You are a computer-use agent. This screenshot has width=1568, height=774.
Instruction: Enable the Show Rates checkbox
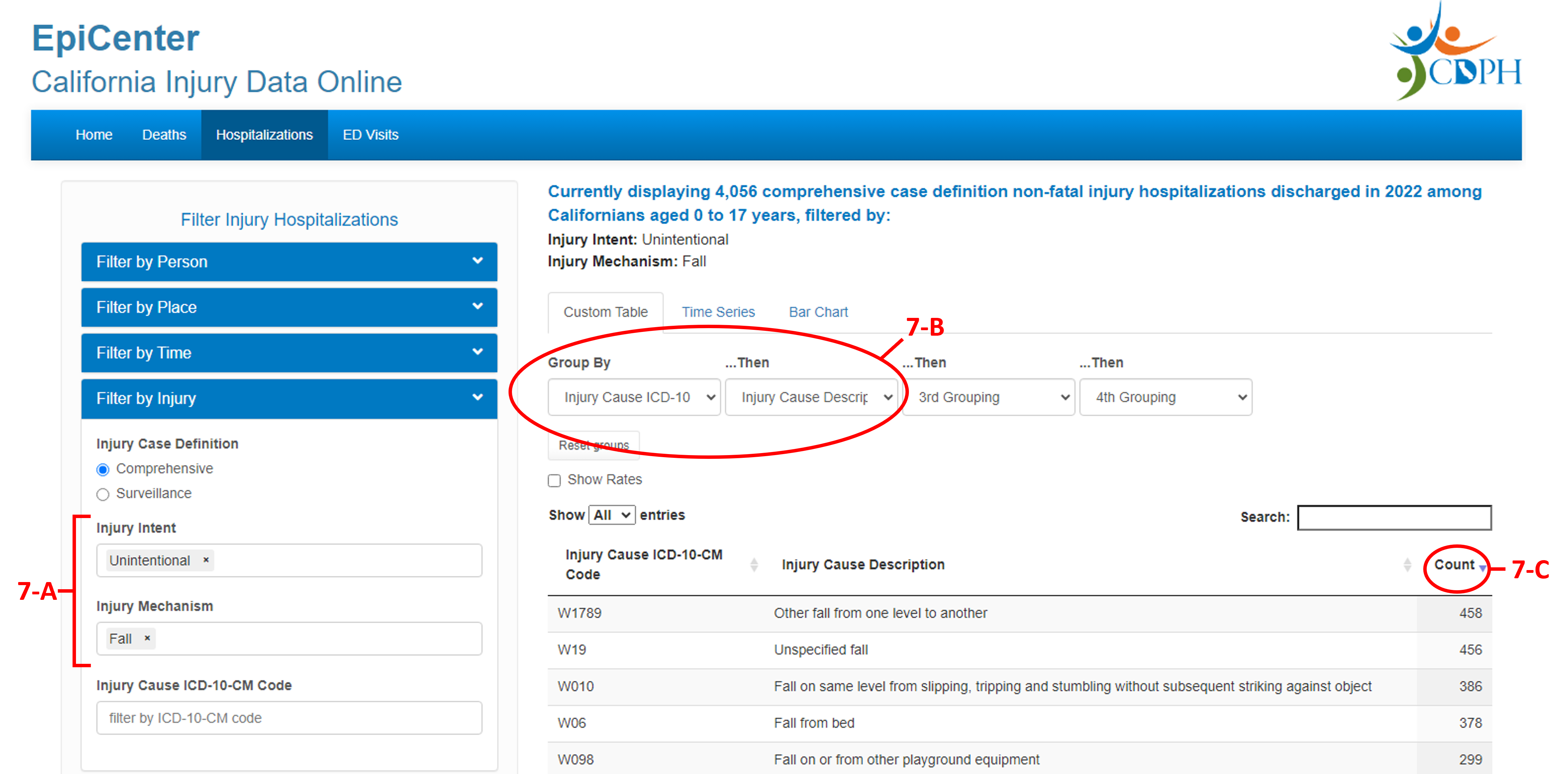click(554, 481)
